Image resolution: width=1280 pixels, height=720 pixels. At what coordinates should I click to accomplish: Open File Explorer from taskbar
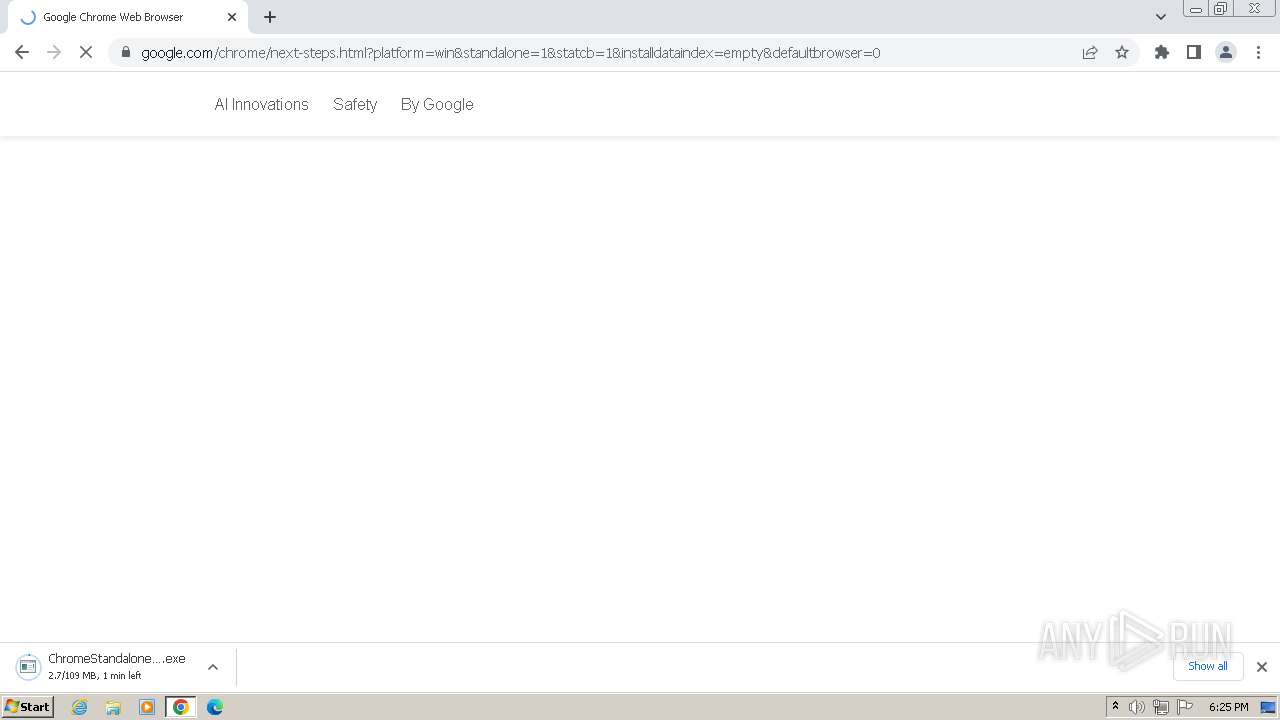click(113, 707)
